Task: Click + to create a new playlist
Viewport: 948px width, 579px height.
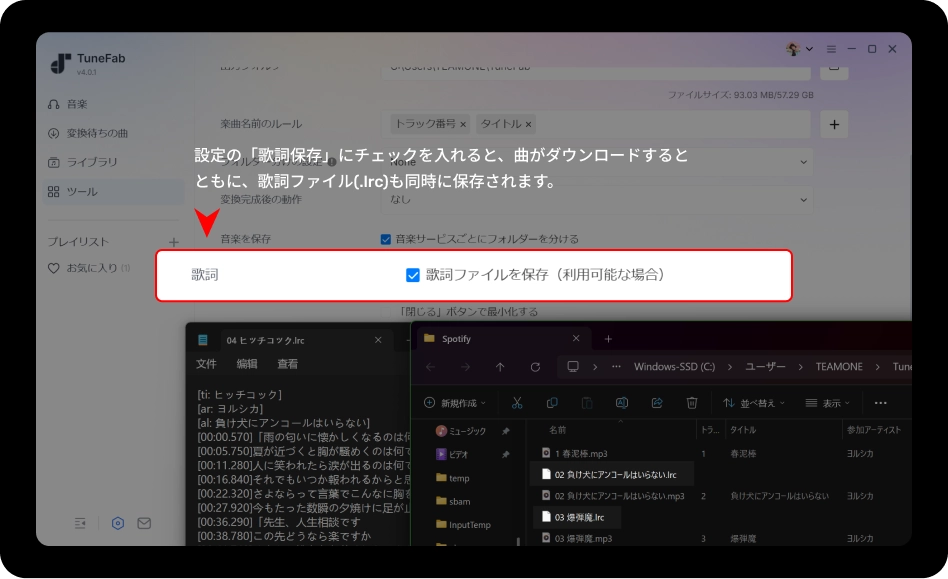Action: tap(174, 241)
